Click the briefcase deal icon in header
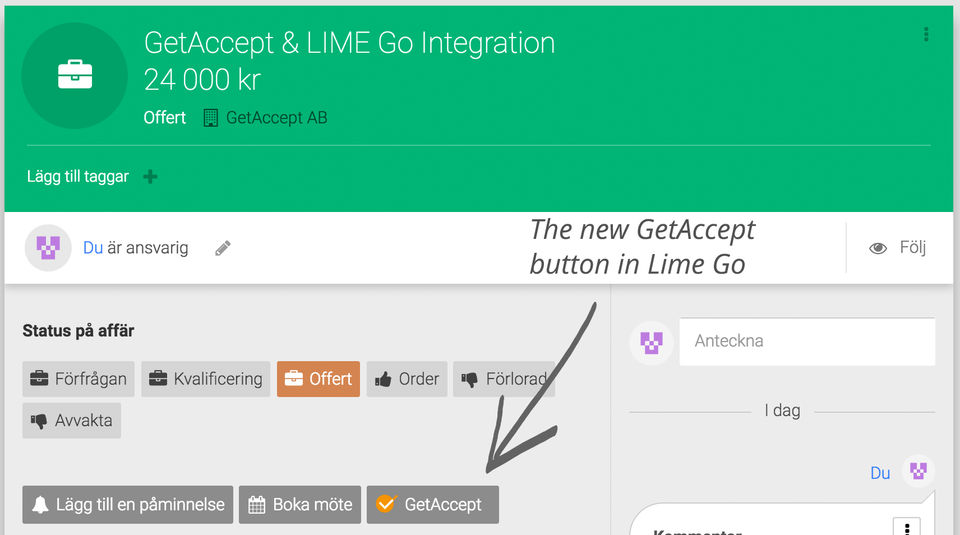 point(75,76)
